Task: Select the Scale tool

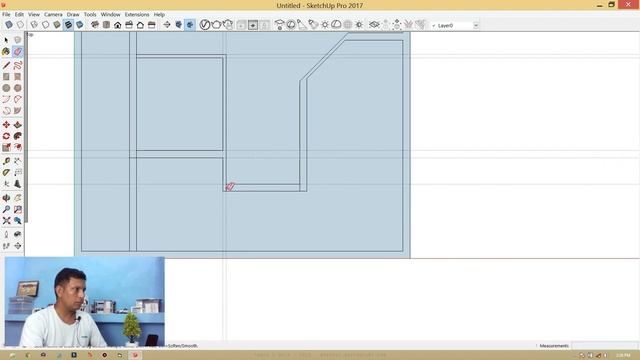Action: click(x=6, y=147)
